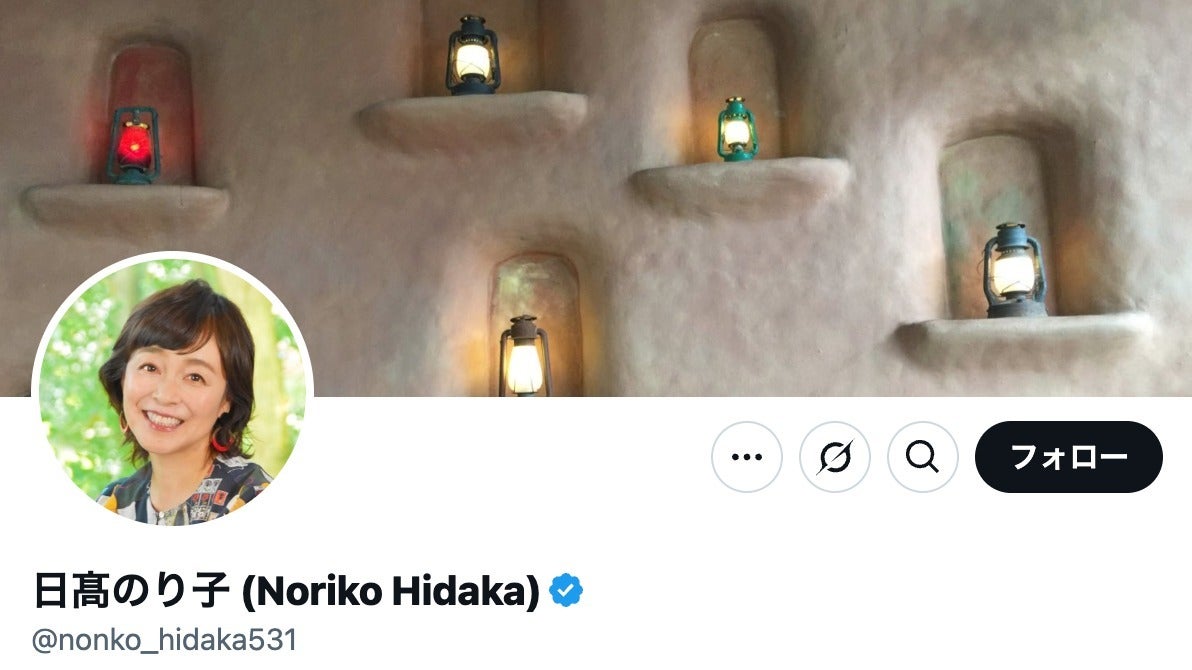The width and height of the screenshot is (1192, 670).
Task: Click the empty clay shelf under the red lantern
Action: click(x=125, y=205)
